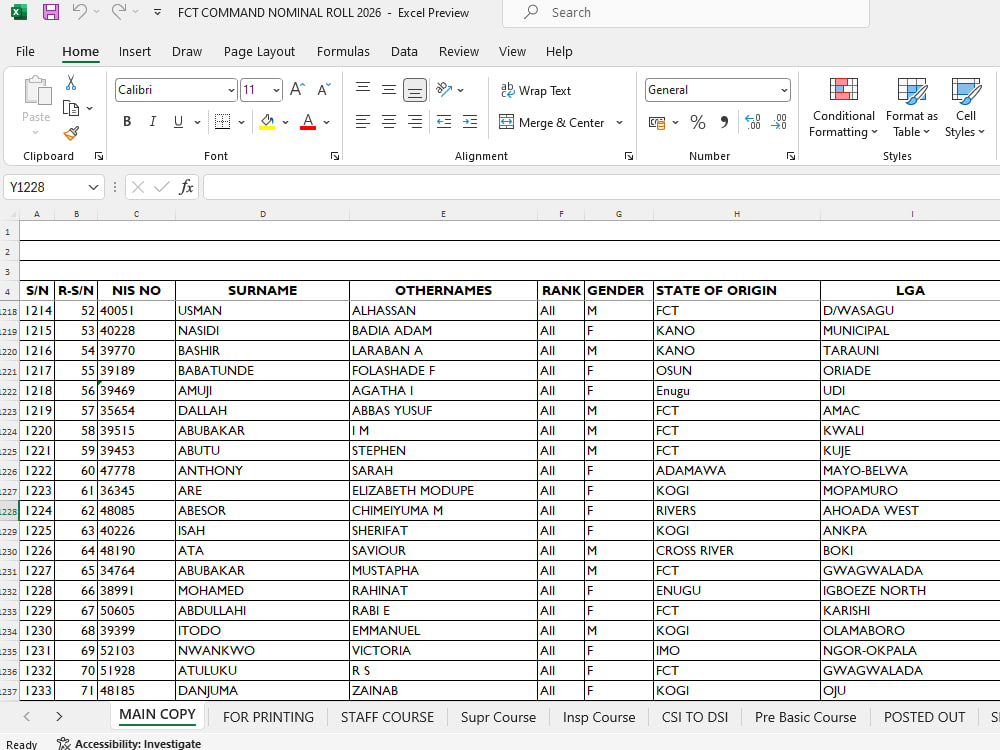Click Increase Indent icon
This screenshot has height=750, width=1000.
pos(470,121)
